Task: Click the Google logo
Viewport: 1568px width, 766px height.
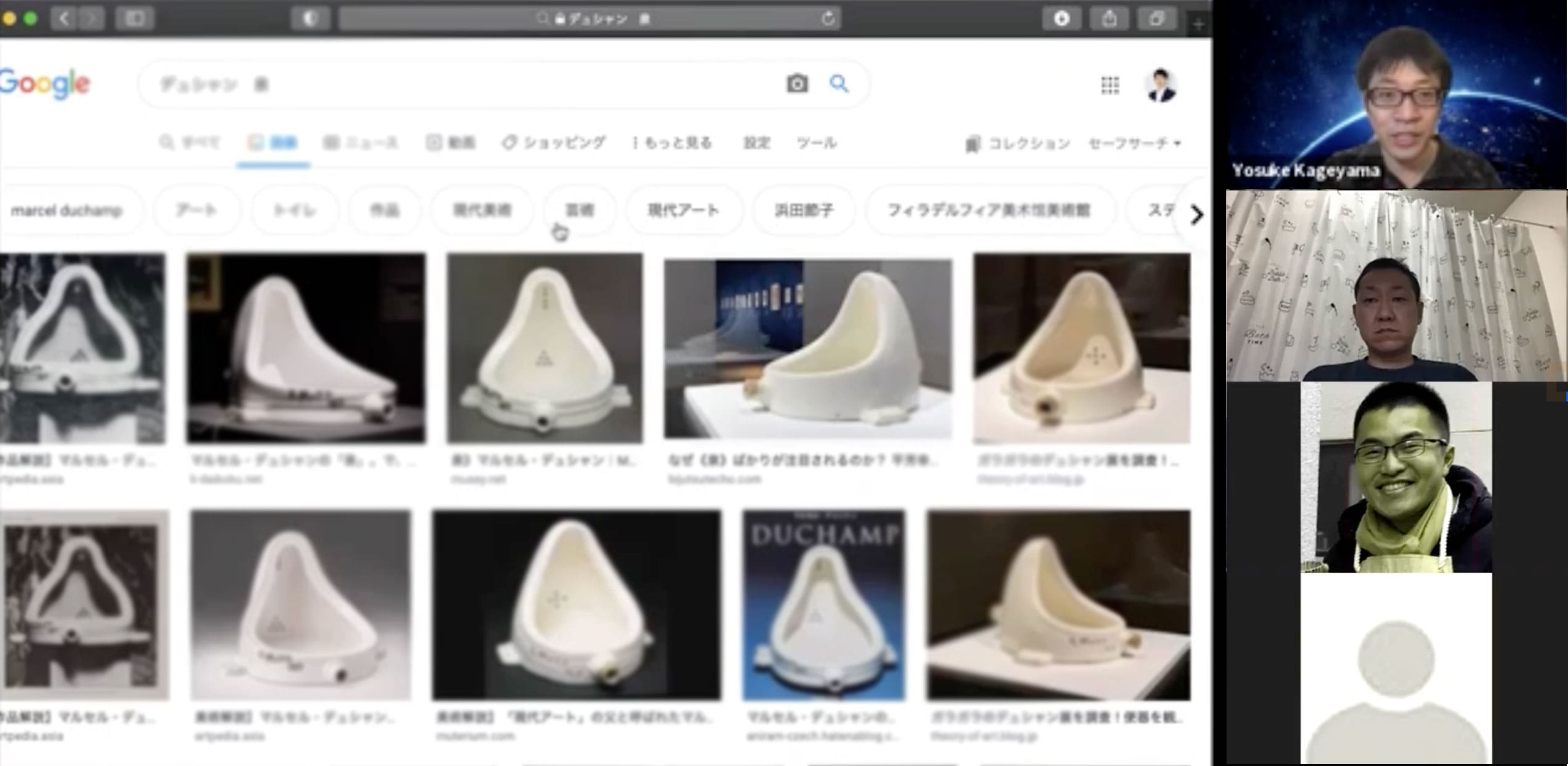Action: tap(45, 84)
